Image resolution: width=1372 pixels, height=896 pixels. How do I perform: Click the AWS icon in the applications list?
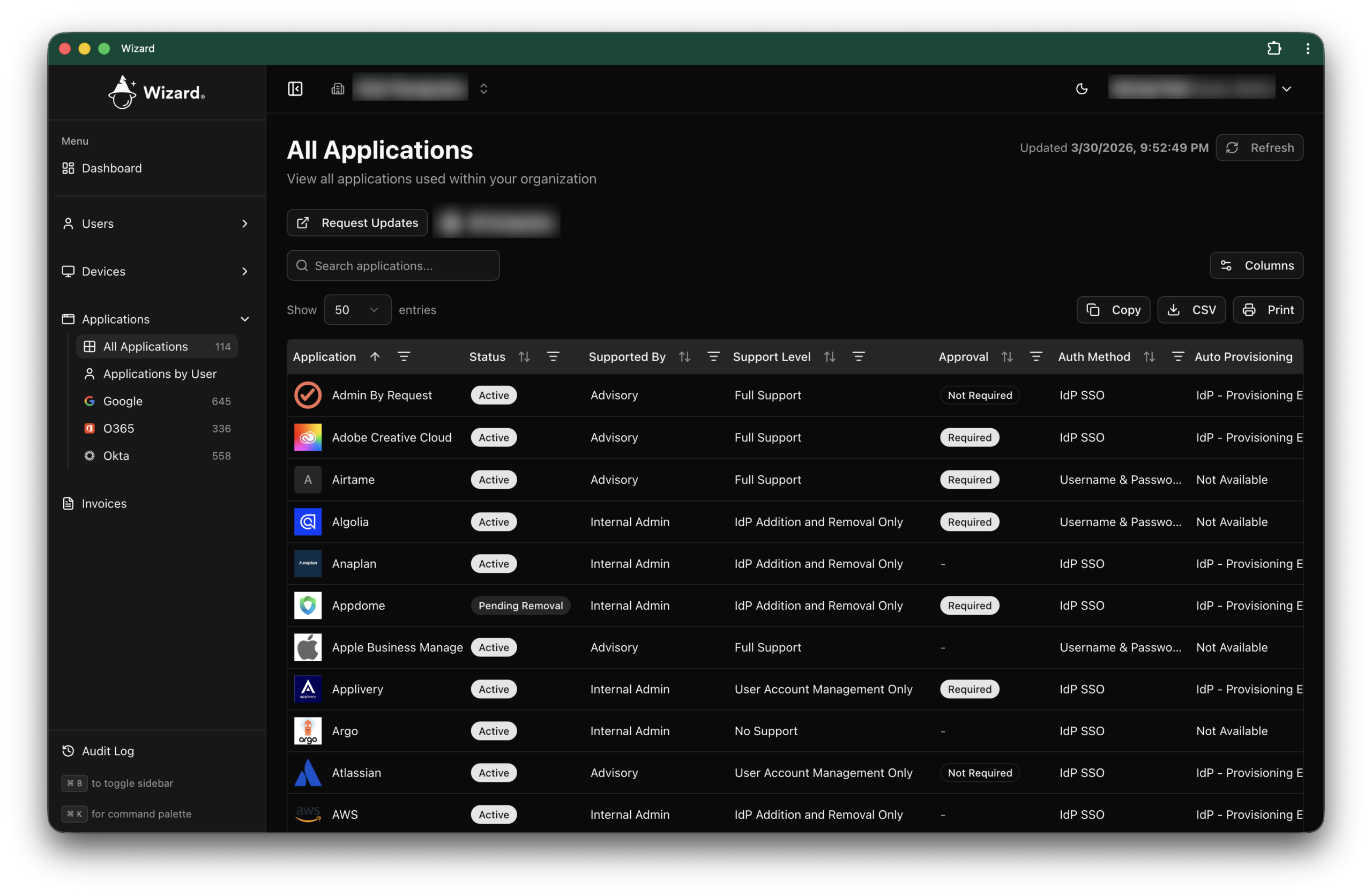(308, 814)
